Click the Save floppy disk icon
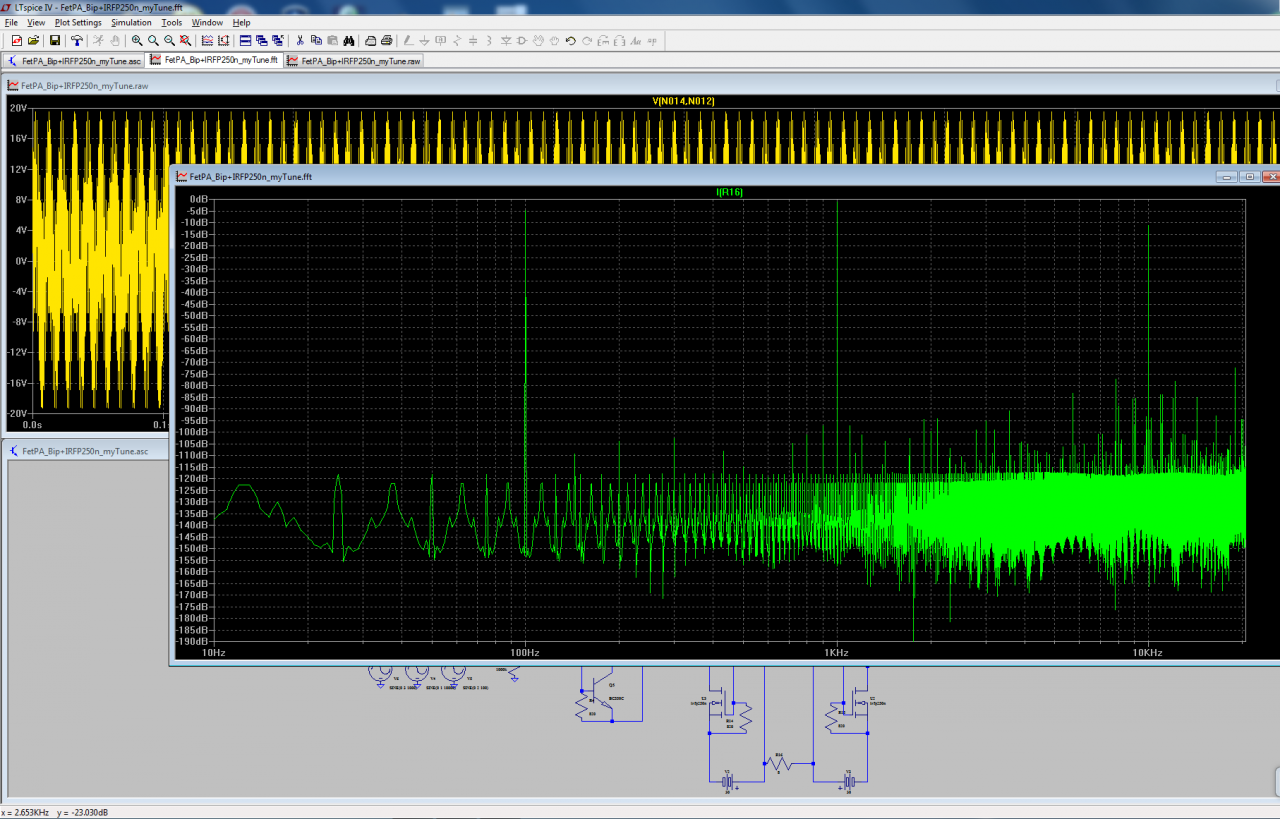 coord(55,41)
